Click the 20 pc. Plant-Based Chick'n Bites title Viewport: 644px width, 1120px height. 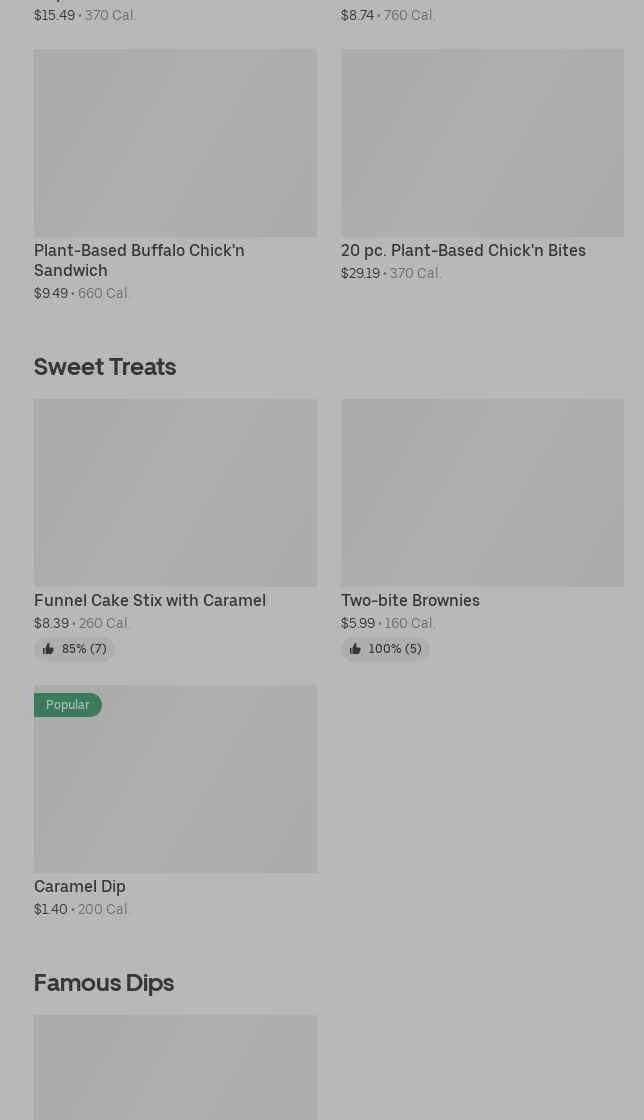pyautogui.click(x=463, y=250)
